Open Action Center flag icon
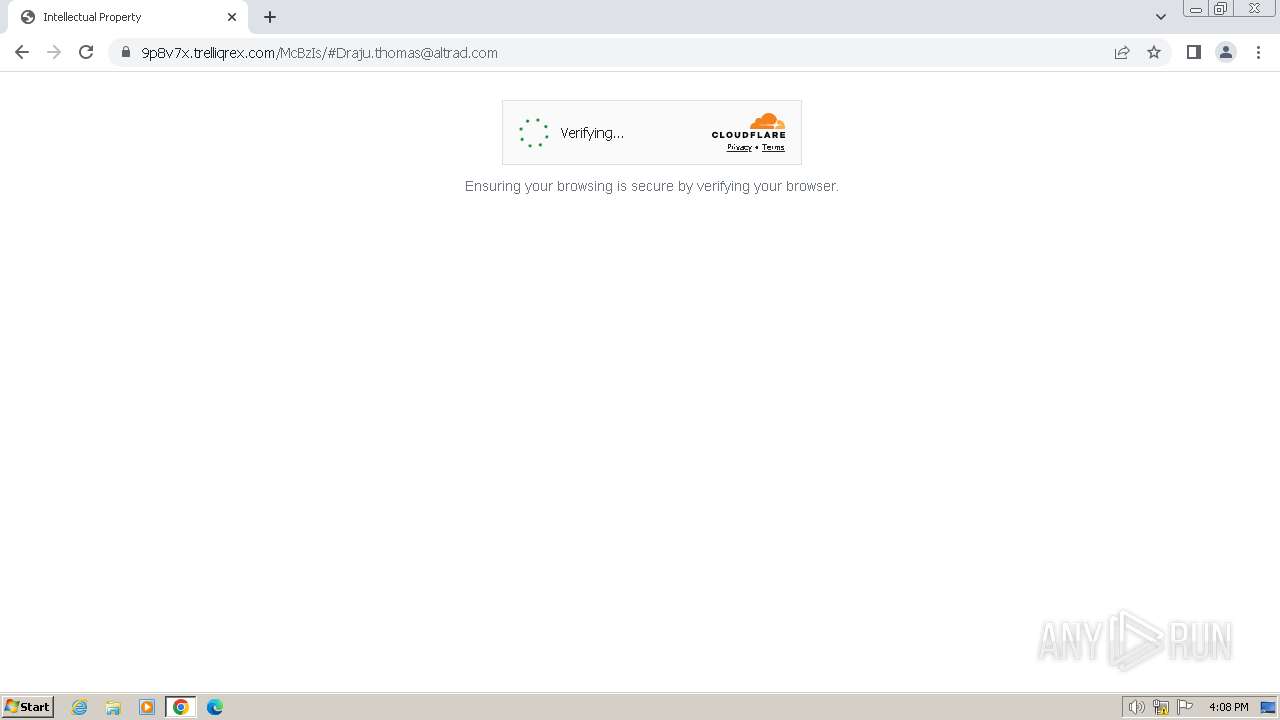Viewport: 1280px width, 720px height. [x=1185, y=707]
